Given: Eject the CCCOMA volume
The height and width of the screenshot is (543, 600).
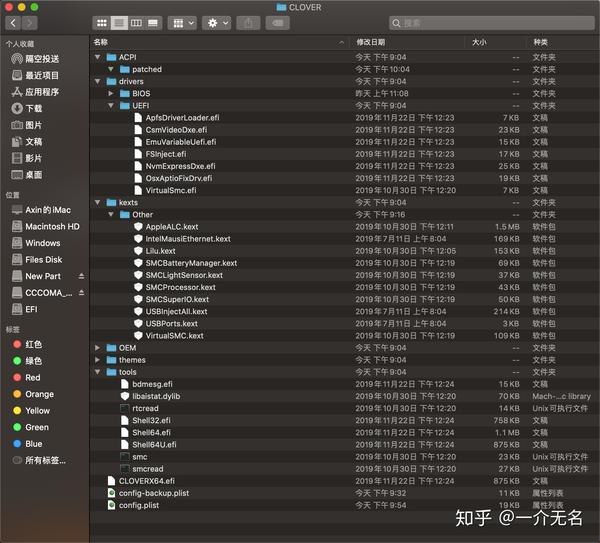Looking at the screenshot, I should [x=81, y=292].
